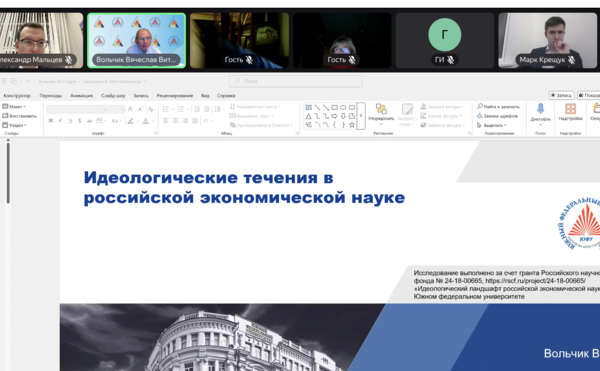Click the Increase List Level icon

pyautogui.click(x=207, y=109)
